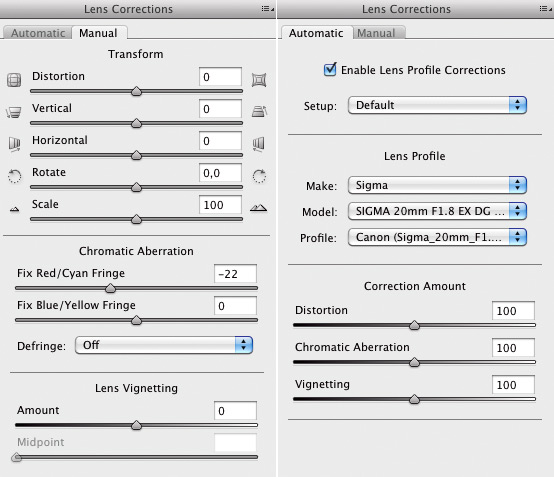Click the Vignetting correction amount slider handle
Image resolution: width=554 pixels, height=477 pixels.
(x=414, y=399)
